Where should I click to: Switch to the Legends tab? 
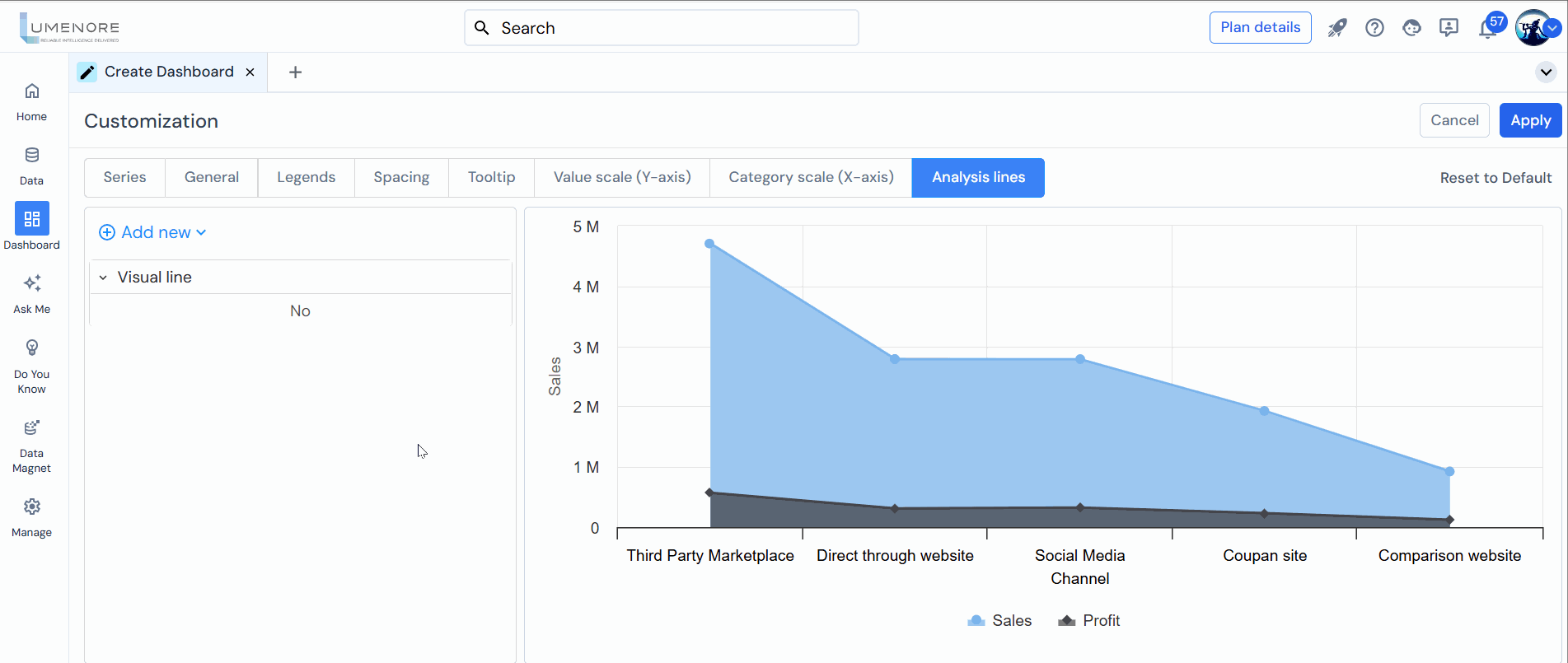306,178
